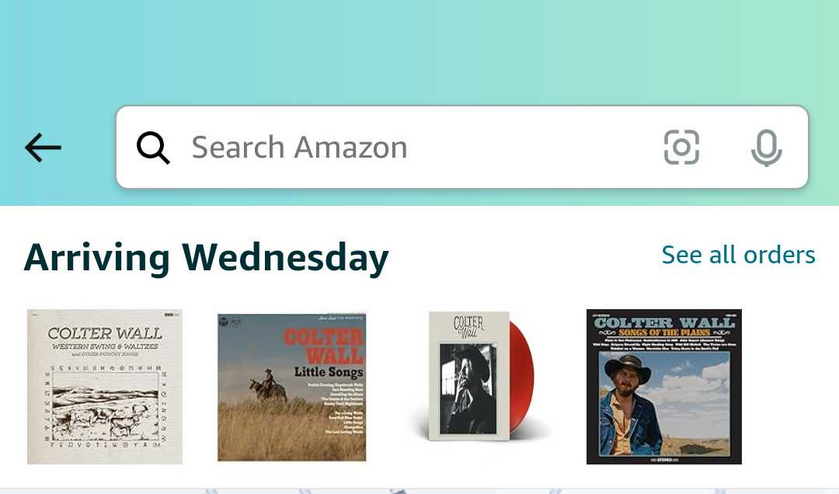Screen dimensions: 839x494
Task: Tap the Colter Wall title on the Western Swing cover
Action: (105, 333)
